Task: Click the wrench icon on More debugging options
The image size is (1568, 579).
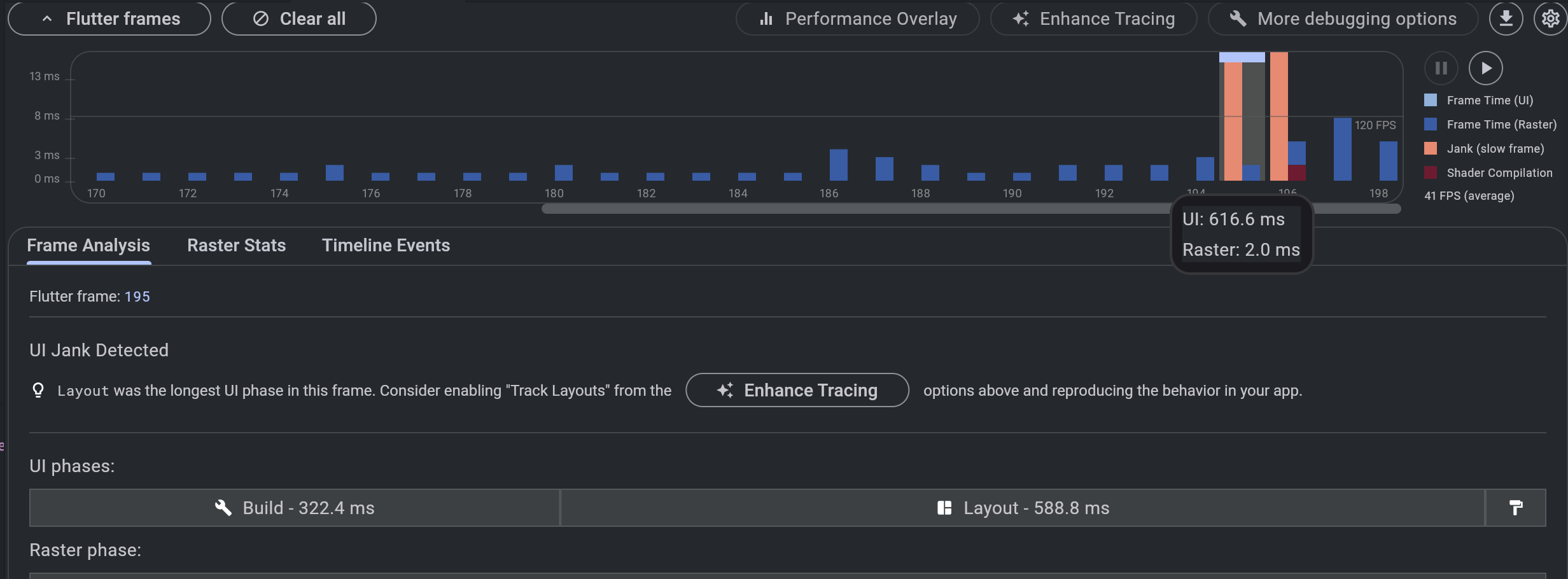Action: [1238, 18]
